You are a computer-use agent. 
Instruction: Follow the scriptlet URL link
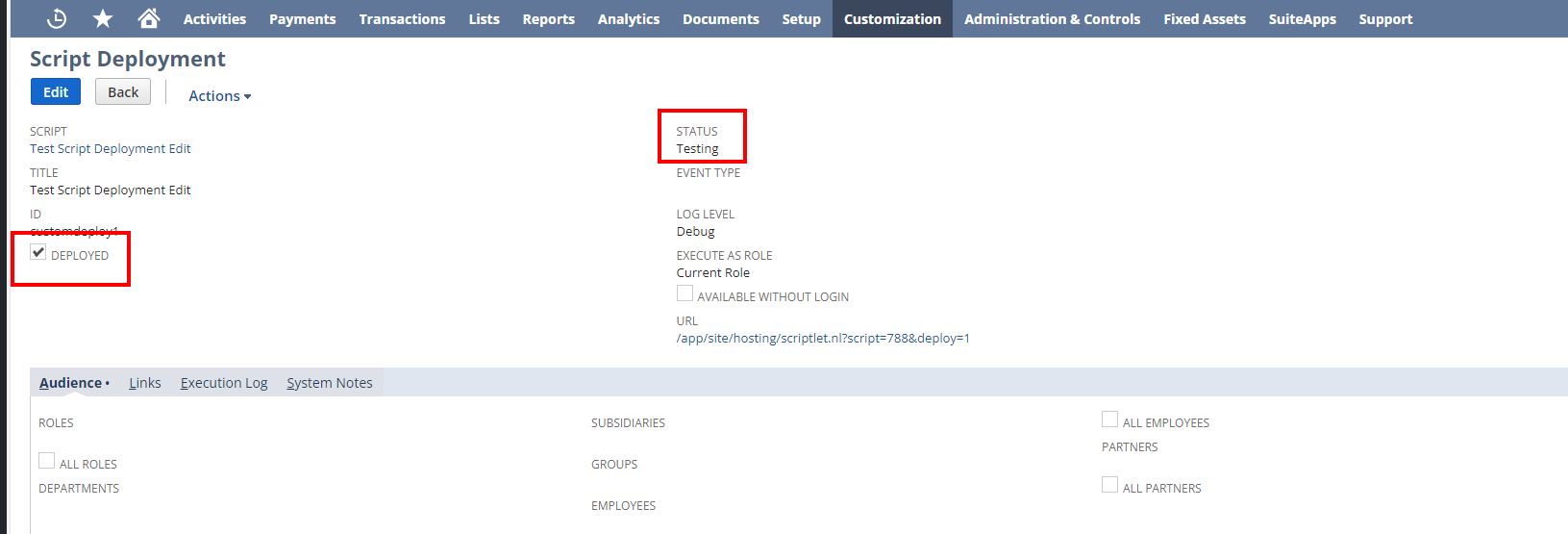(823, 339)
